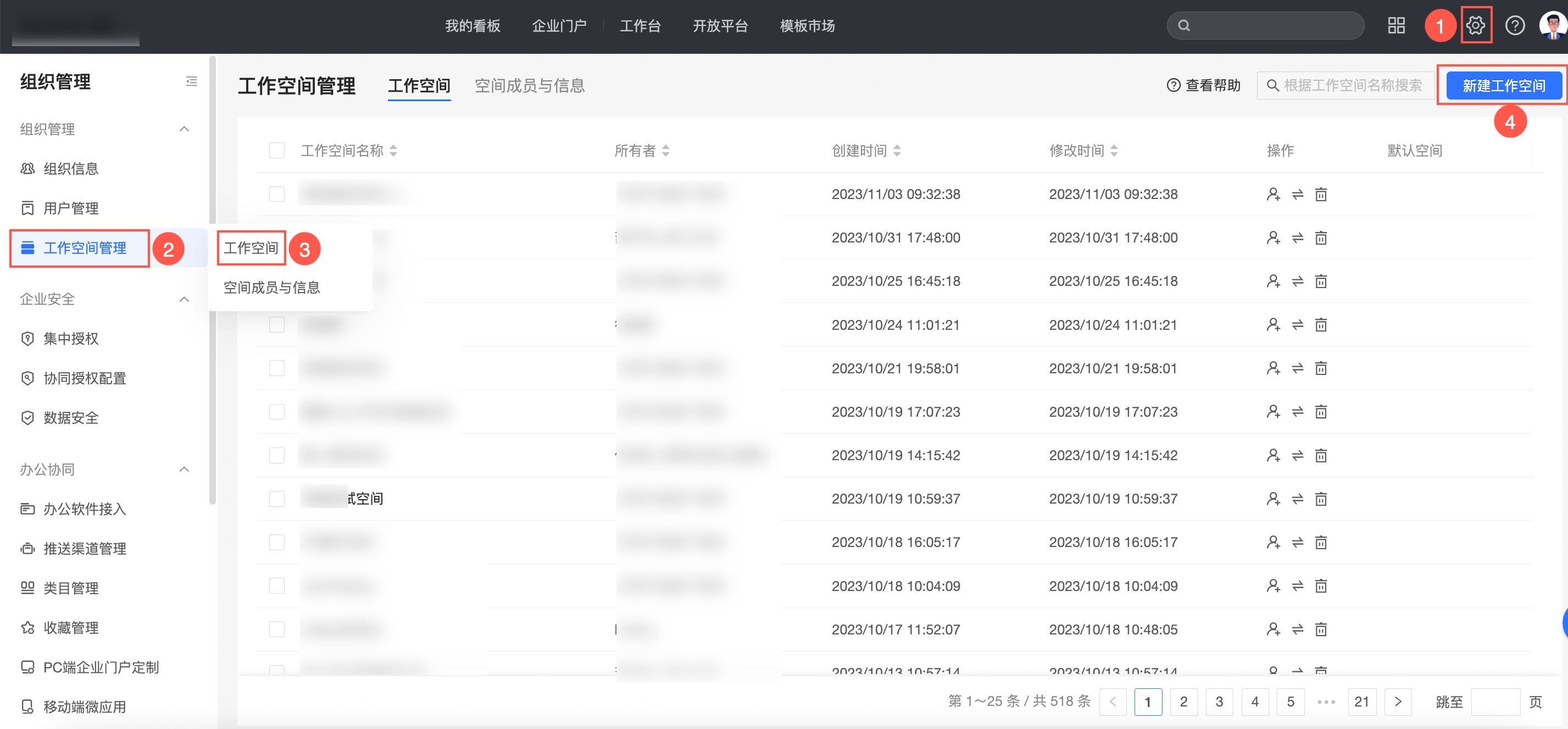Open 工作台 in the top navigation
This screenshot has height=729, width=1568.
(640, 26)
